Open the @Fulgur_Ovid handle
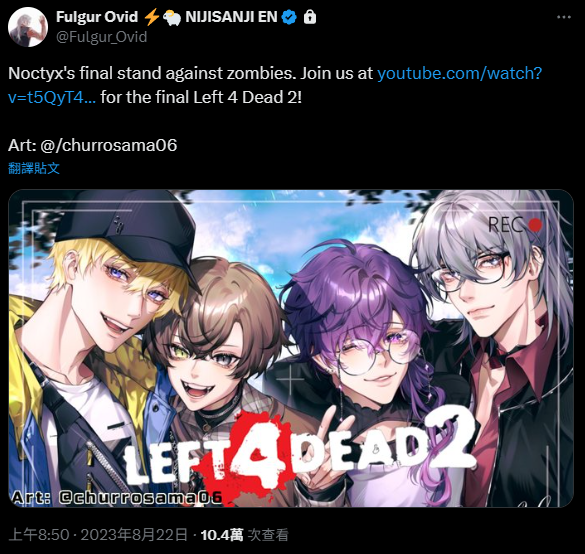Screen dimensions: 585x554 [x=101, y=37]
